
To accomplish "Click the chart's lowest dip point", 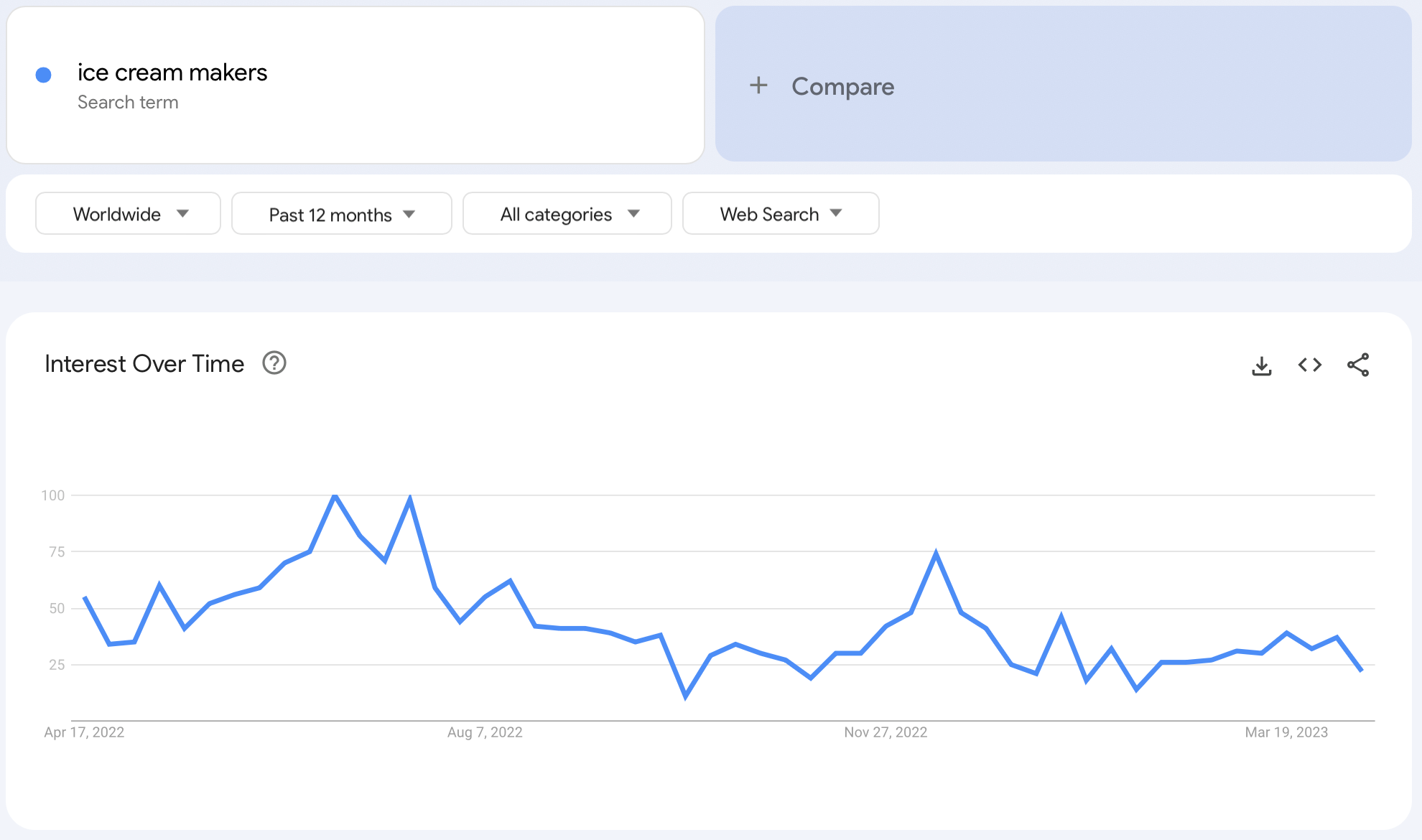I will click(x=685, y=696).
